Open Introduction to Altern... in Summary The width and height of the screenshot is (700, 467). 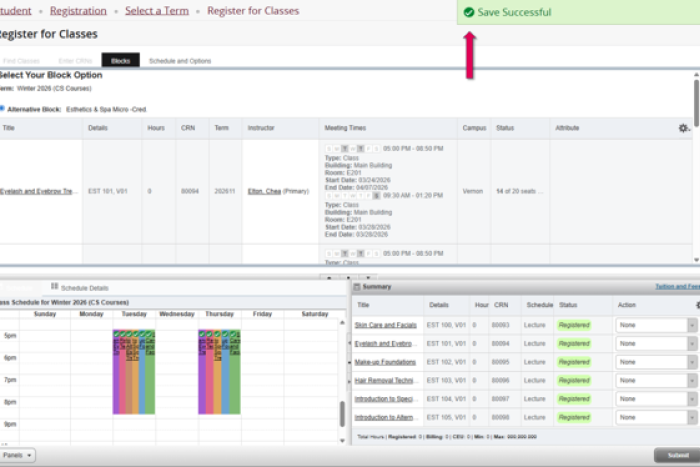(385, 417)
